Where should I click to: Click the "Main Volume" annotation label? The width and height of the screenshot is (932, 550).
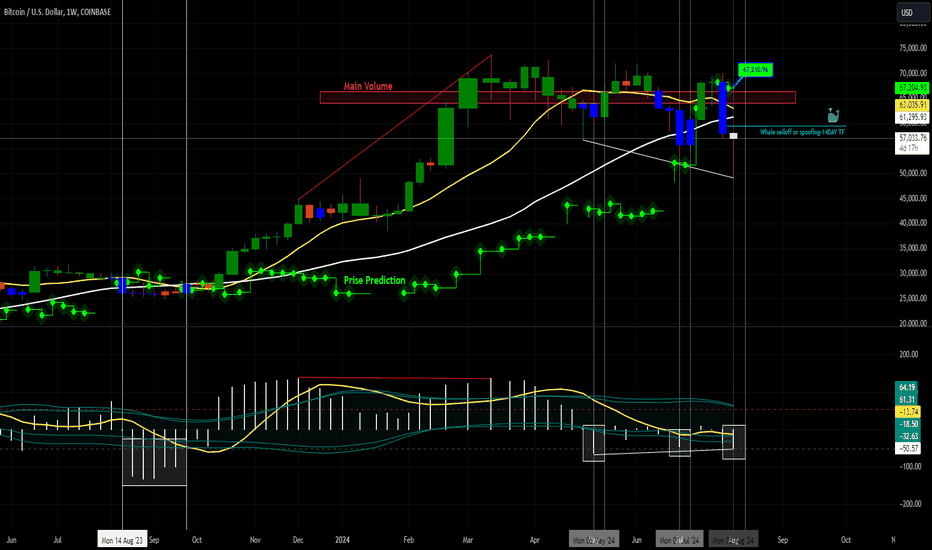click(368, 86)
